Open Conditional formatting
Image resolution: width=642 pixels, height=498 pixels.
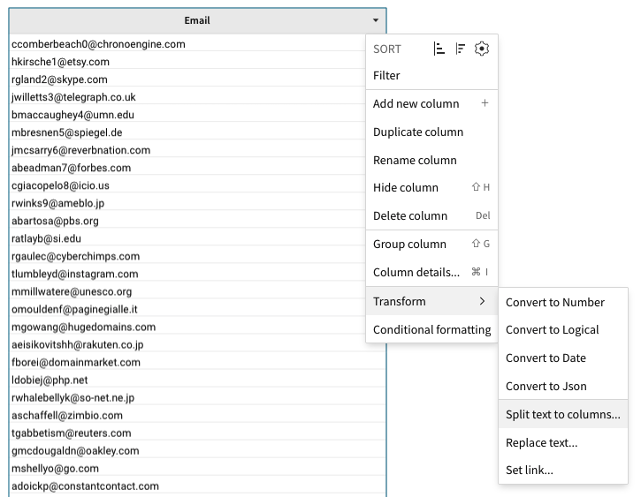431,329
